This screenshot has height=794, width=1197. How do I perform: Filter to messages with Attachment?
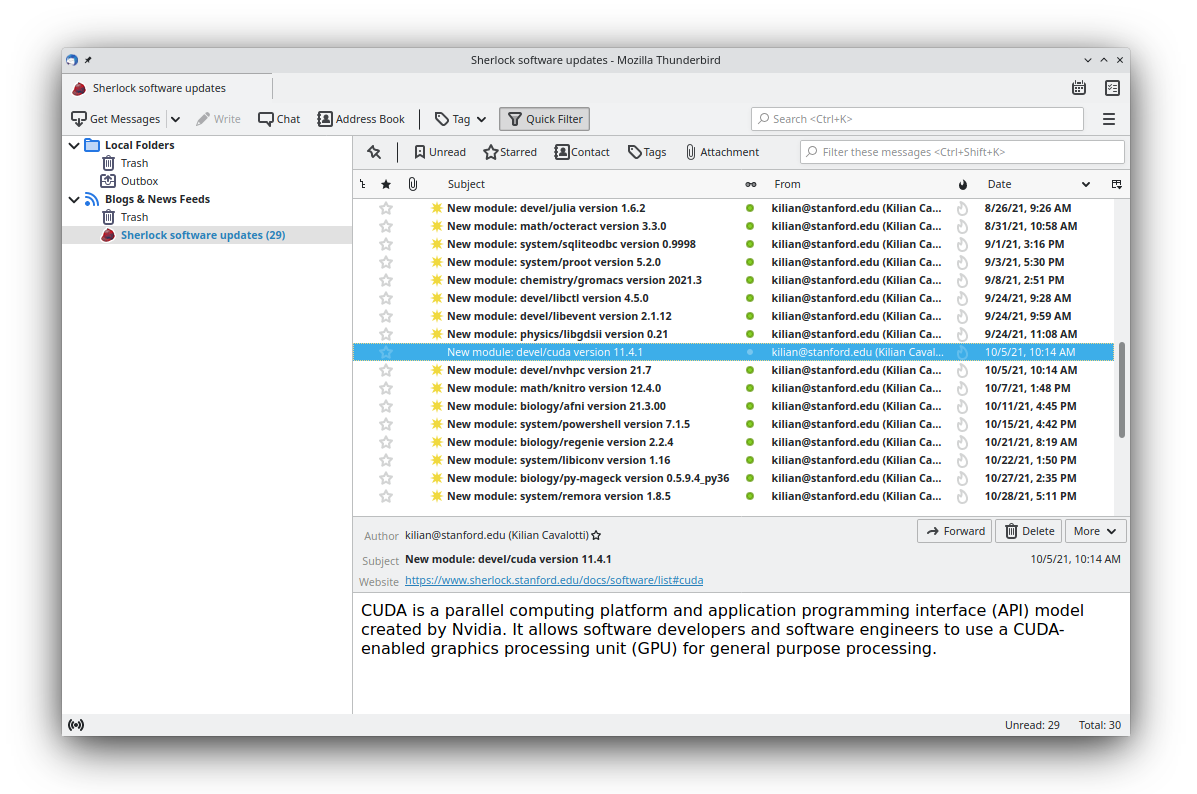click(x=722, y=152)
